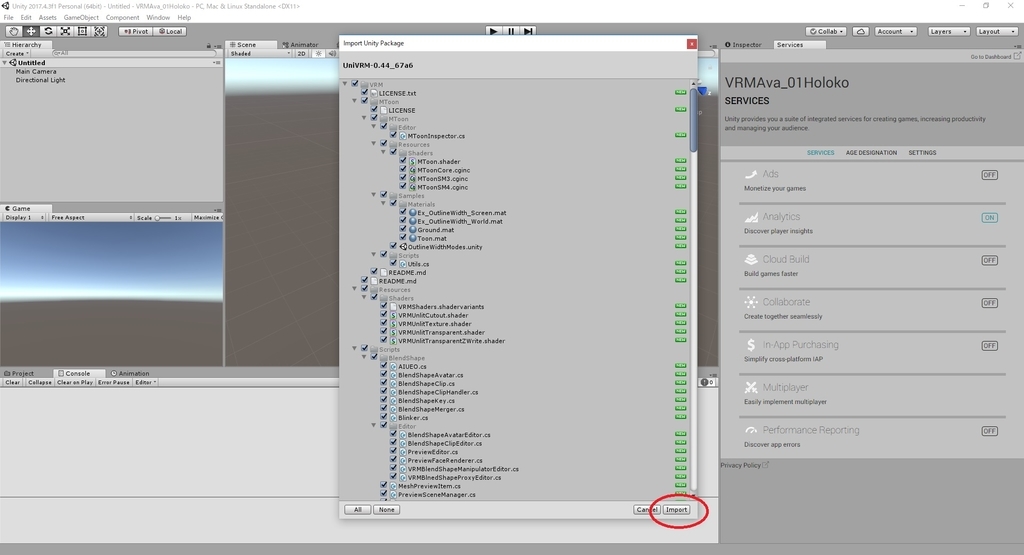Turn on the Ads service toggle
1024x555 pixels.
989,175
